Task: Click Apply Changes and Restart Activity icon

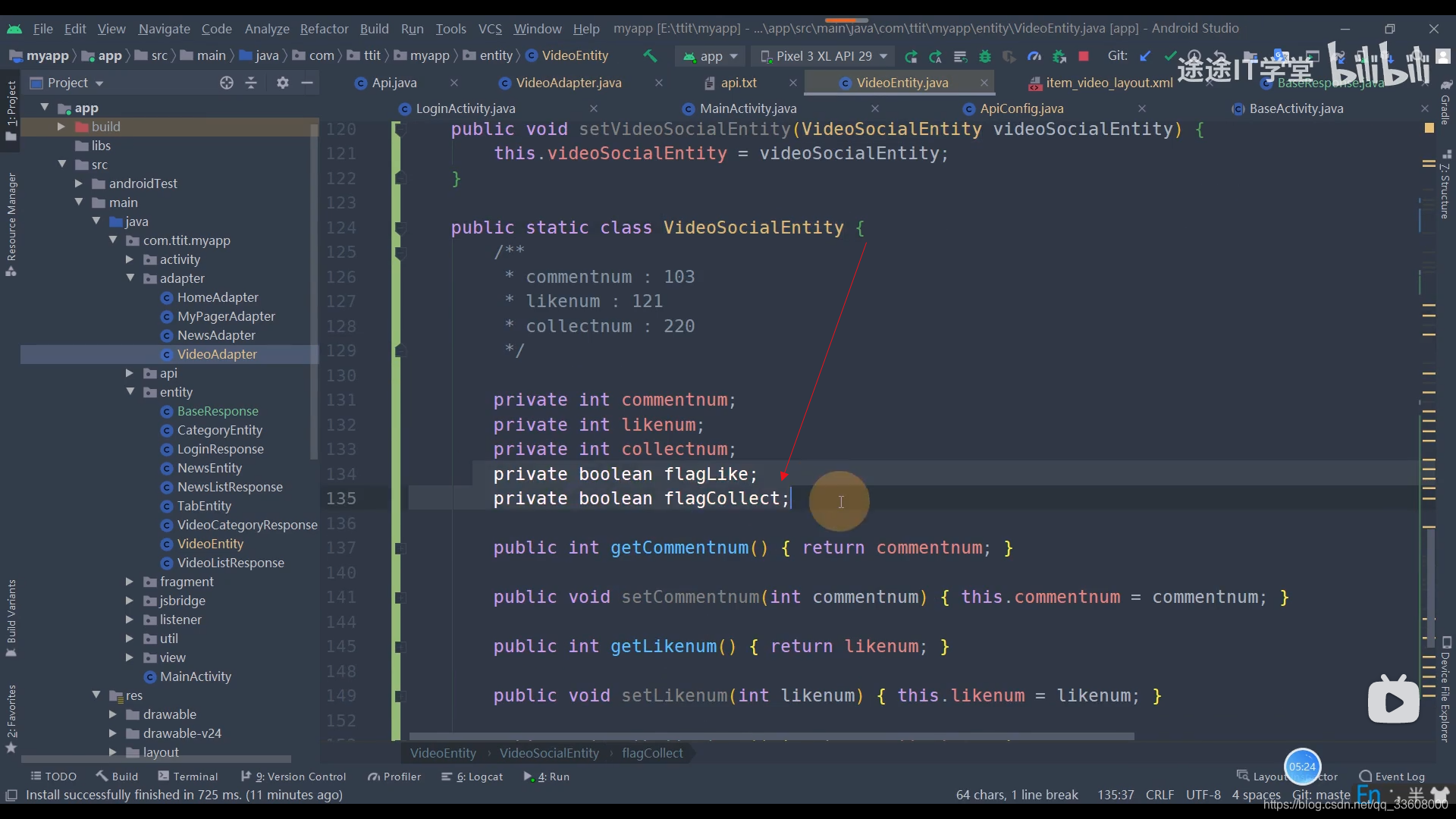Action: (912, 56)
